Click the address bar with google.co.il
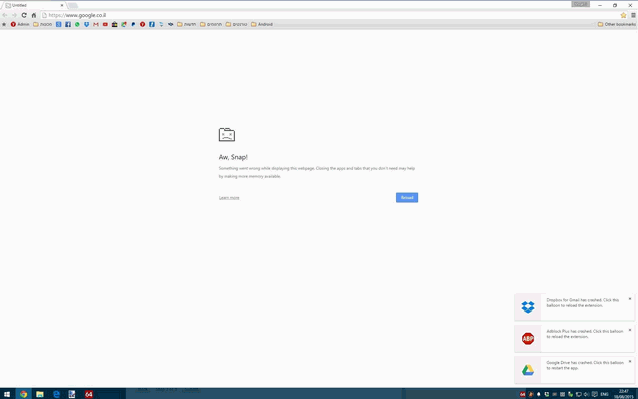638x399 pixels. click(330, 15)
